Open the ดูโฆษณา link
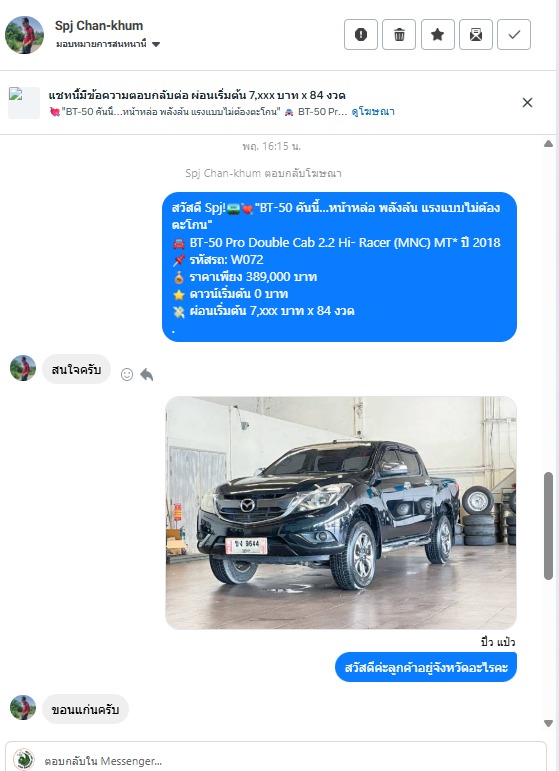This screenshot has width=559, height=771. 373,112
